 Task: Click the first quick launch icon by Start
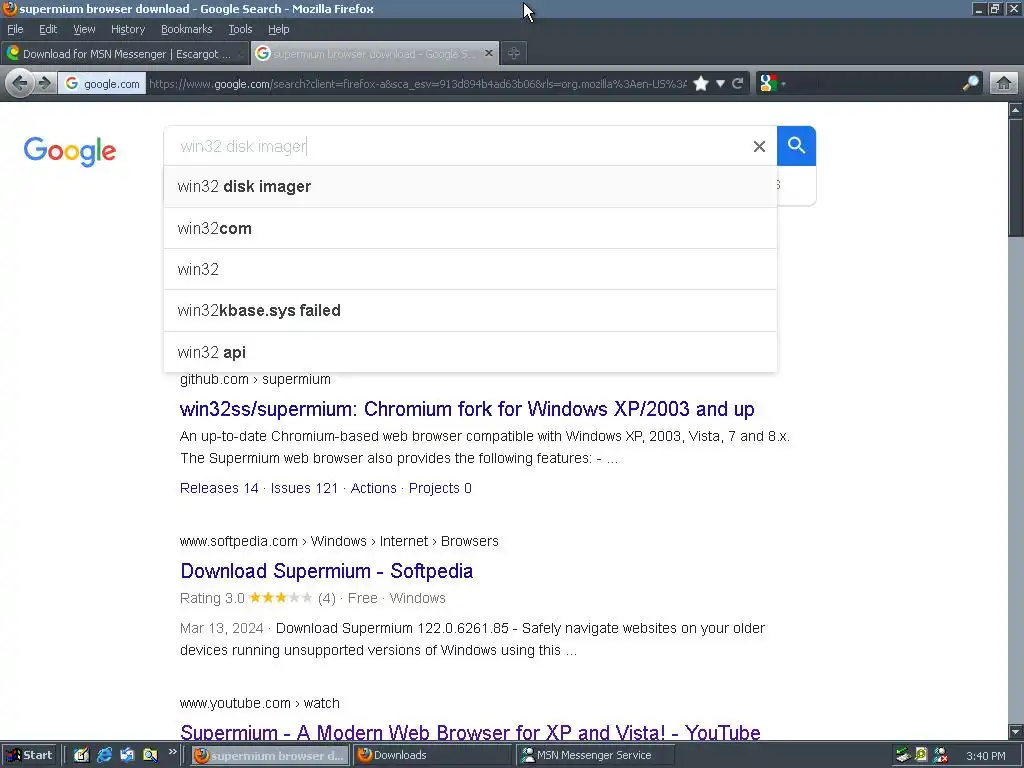(x=81, y=755)
